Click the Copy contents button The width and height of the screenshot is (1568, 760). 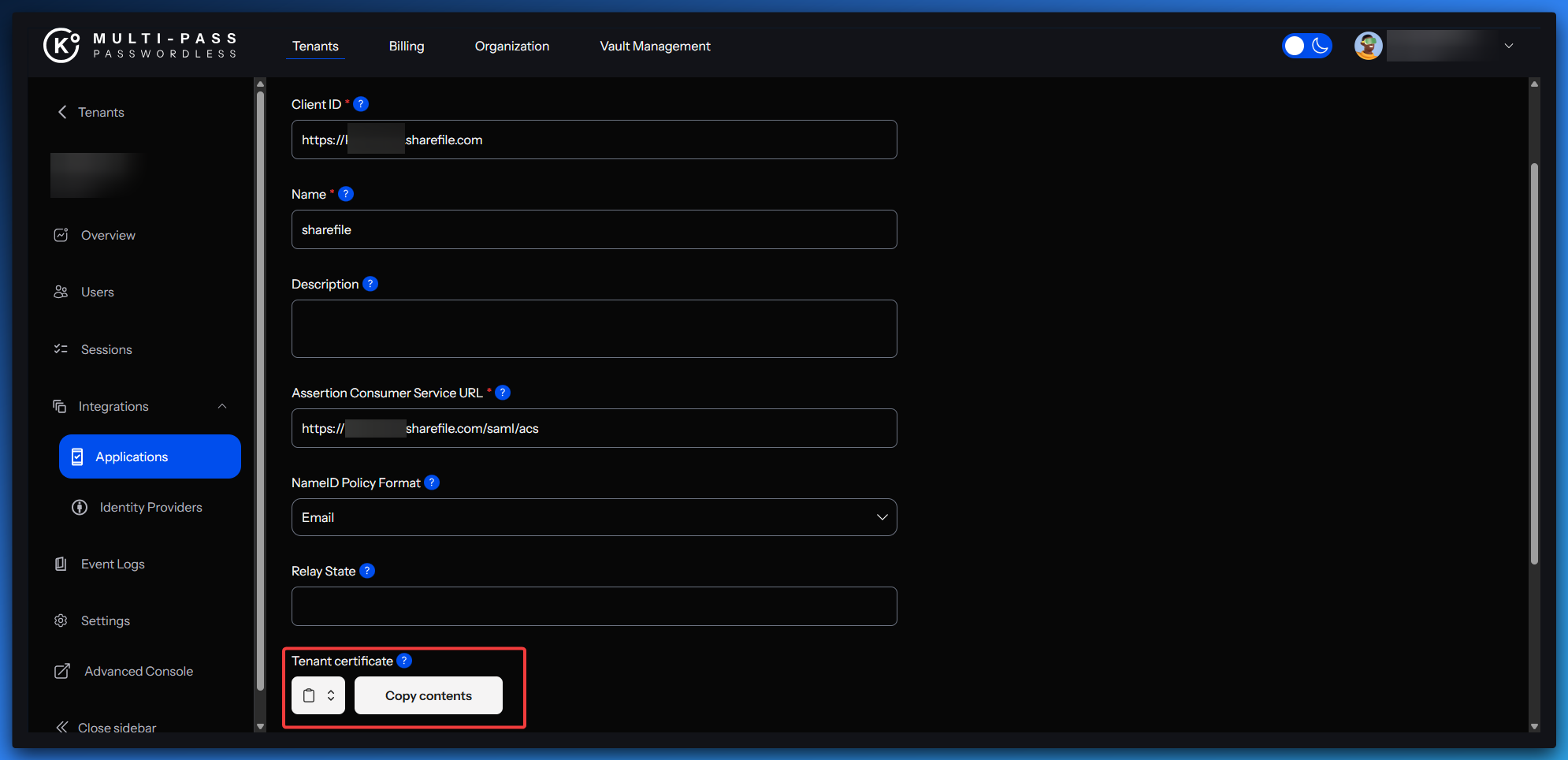click(429, 695)
